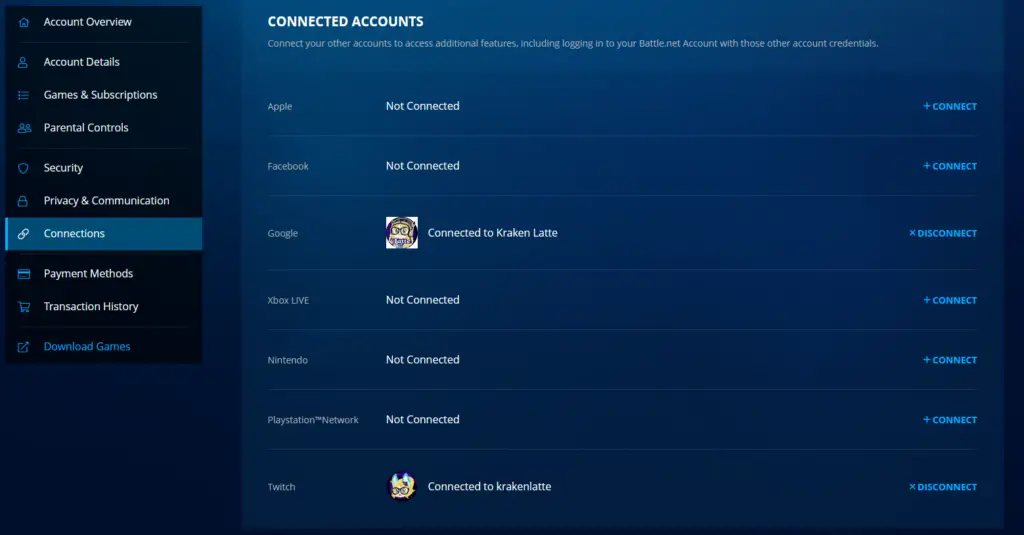Click the Google row label
Image resolution: width=1024 pixels, height=535 pixels.
point(283,233)
